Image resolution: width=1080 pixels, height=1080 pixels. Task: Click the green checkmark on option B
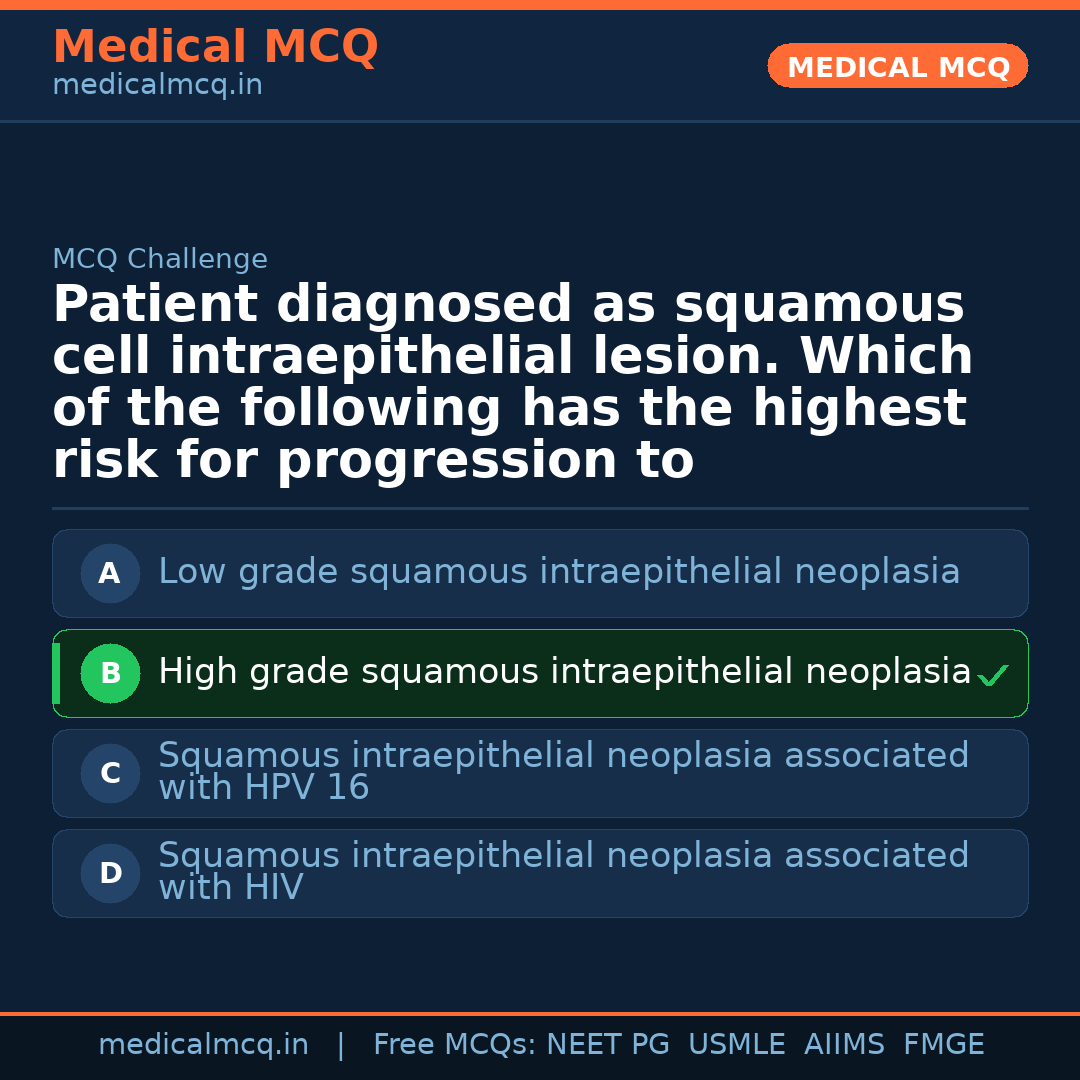coord(992,676)
